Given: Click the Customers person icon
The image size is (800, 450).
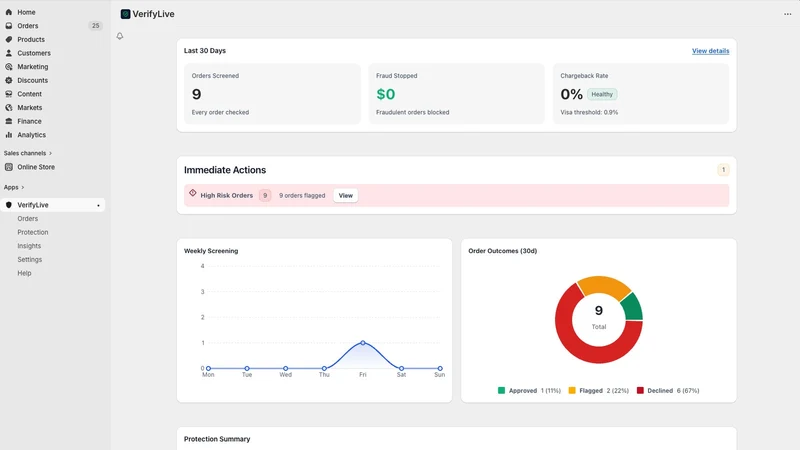Looking at the screenshot, I should (9, 53).
